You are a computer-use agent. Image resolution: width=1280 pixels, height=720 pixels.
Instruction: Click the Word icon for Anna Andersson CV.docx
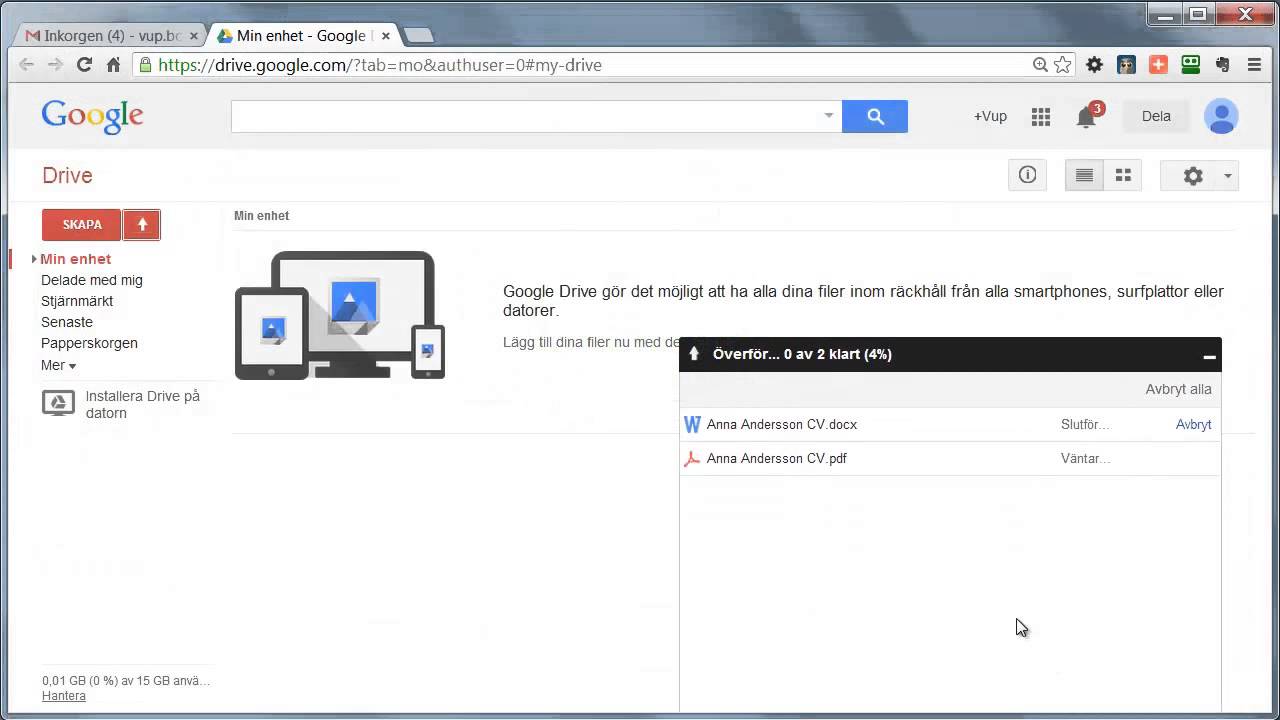point(691,424)
